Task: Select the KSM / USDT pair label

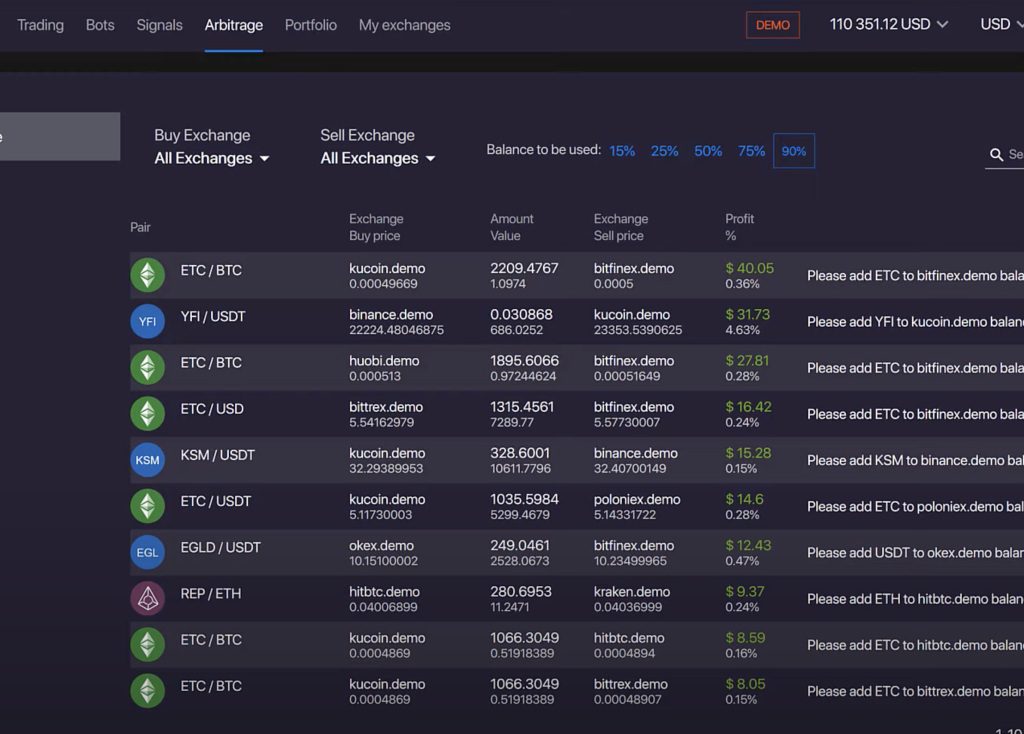Action: coord(217,455)
